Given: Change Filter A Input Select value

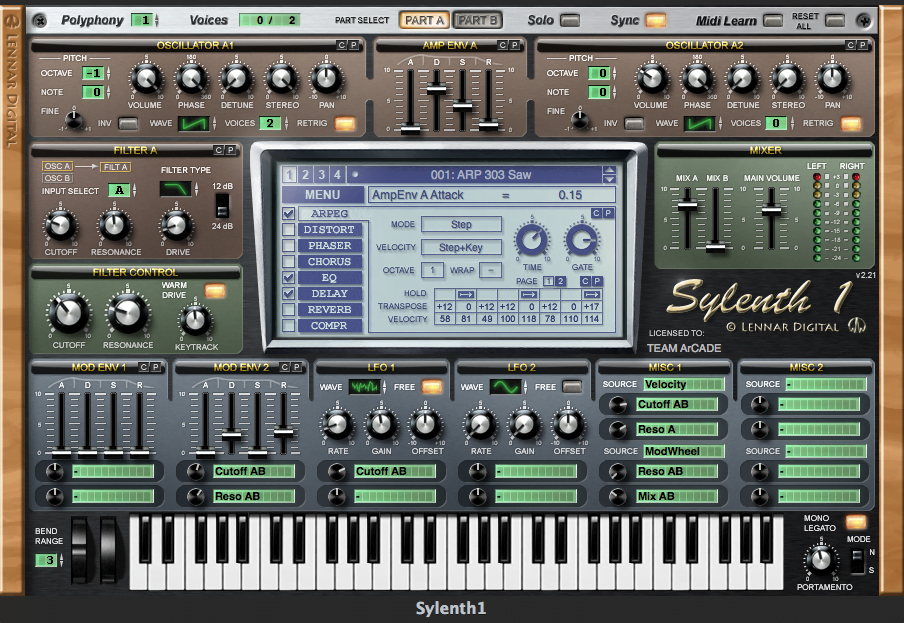Looking at the screenshot, I should click(x=119, y=190).
